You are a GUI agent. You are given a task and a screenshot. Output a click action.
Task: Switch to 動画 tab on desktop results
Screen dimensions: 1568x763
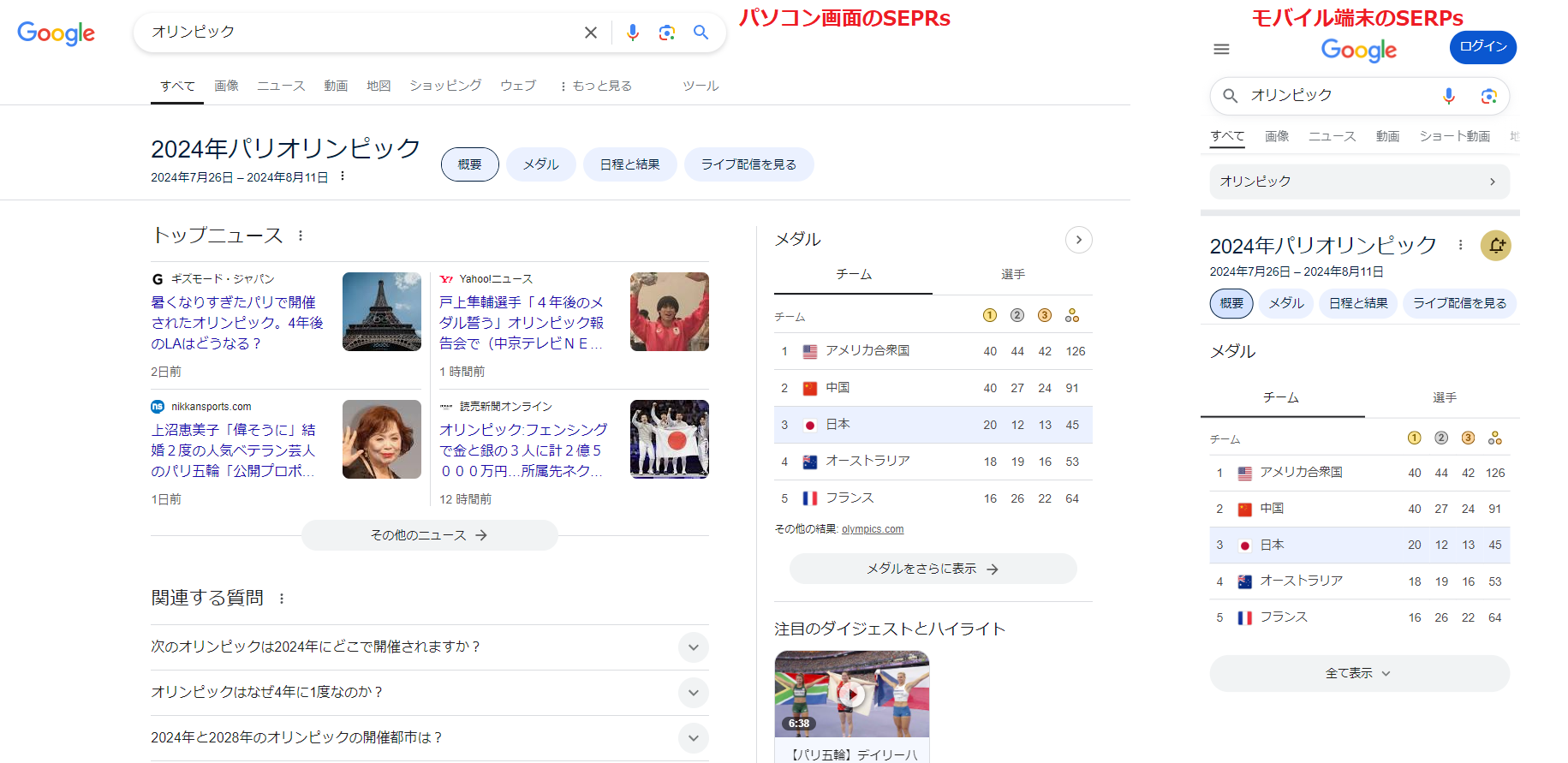336,86
